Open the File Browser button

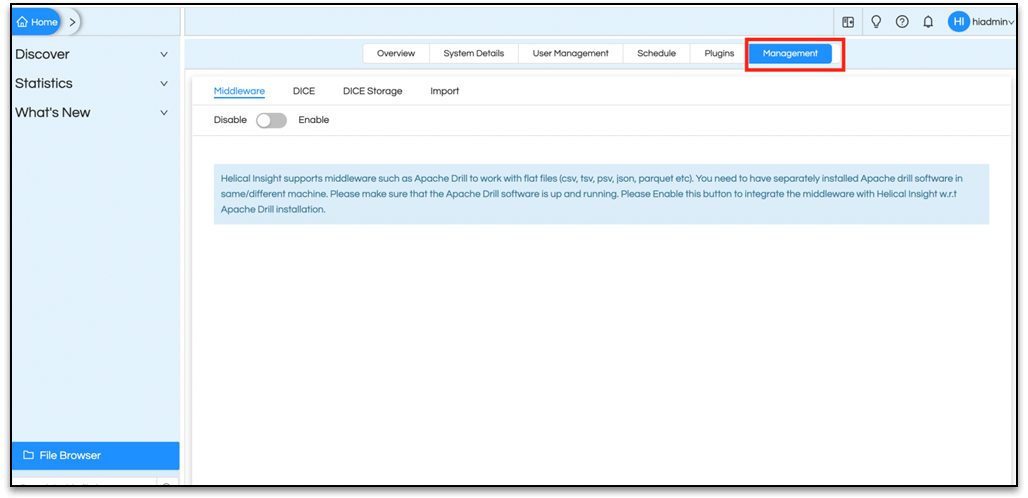(95, 455)
